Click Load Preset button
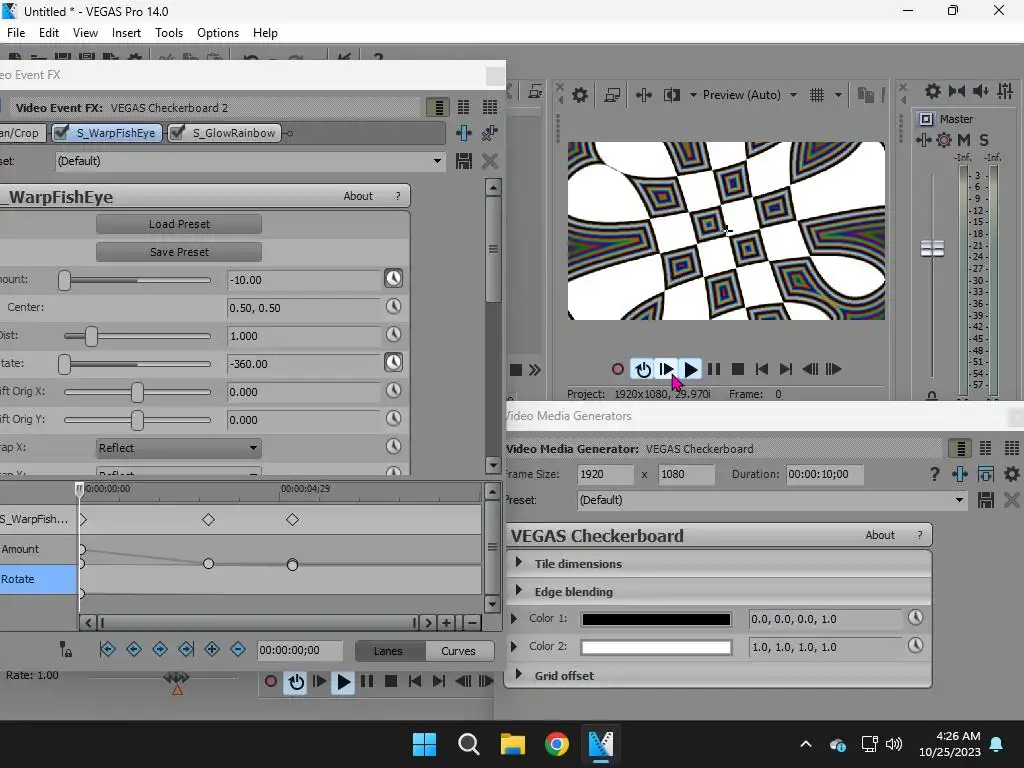 click(179, 224)
